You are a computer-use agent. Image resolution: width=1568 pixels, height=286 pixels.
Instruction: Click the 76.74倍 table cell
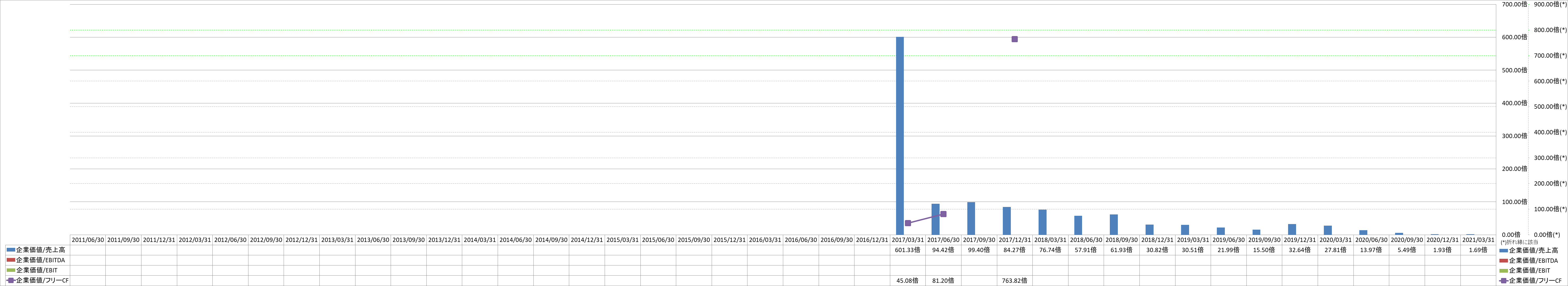pyautogui.click(x=1050, y=250)
